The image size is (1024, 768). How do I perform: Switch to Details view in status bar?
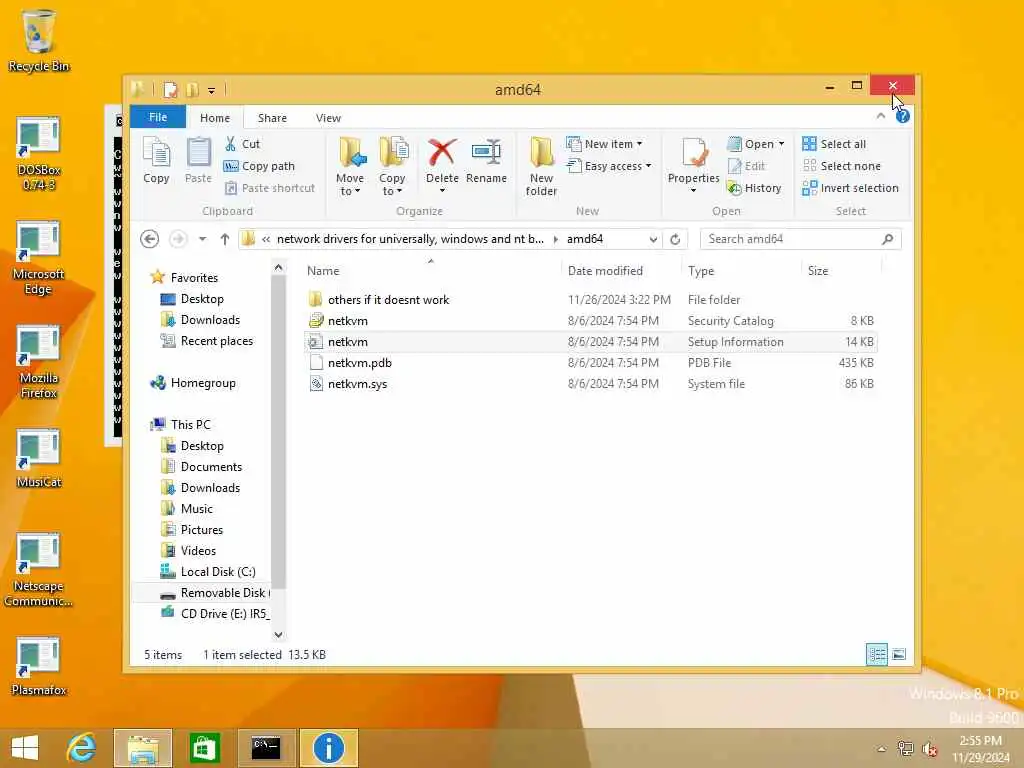tap(876, 654)
